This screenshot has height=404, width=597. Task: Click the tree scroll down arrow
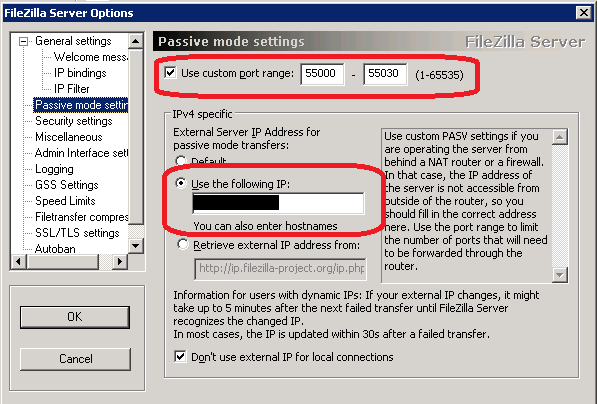point(136,246)
